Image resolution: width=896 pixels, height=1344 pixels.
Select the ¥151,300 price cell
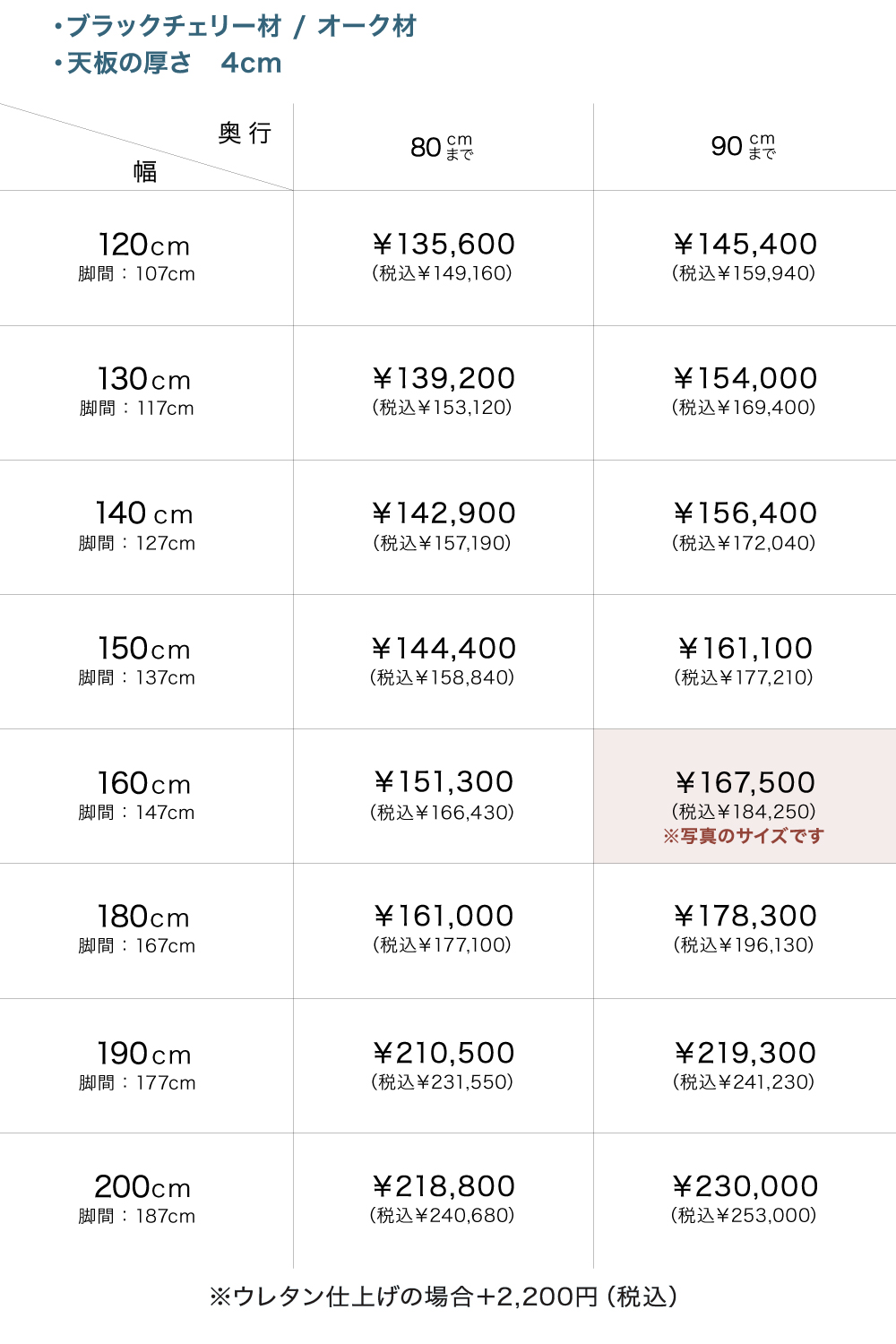(444, 782)
